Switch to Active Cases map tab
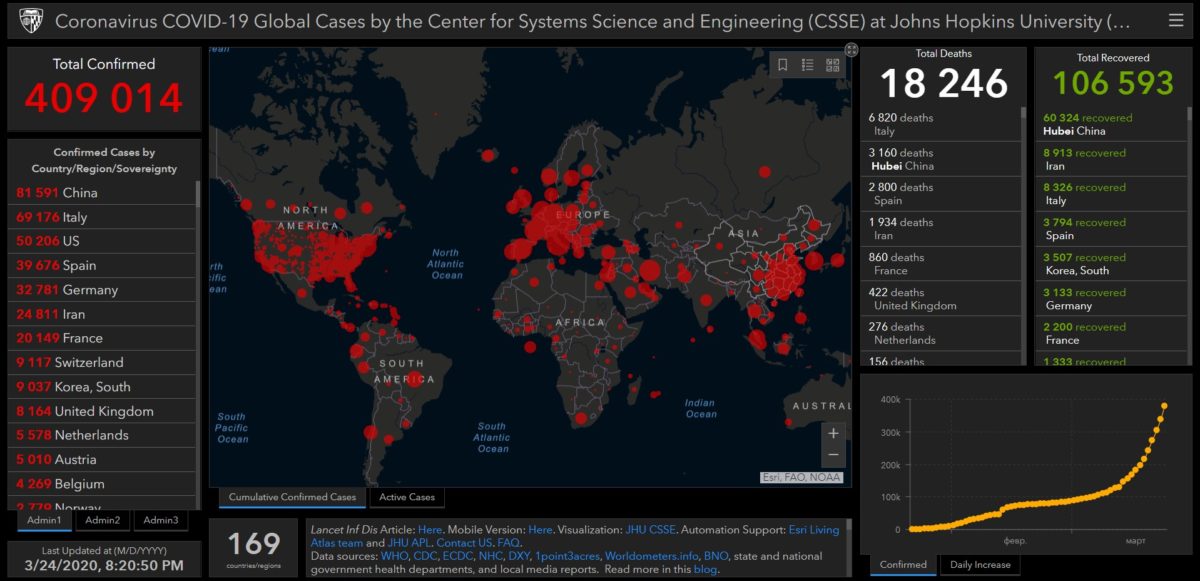Screen dimensions: 1200x581 coord(407,497)
